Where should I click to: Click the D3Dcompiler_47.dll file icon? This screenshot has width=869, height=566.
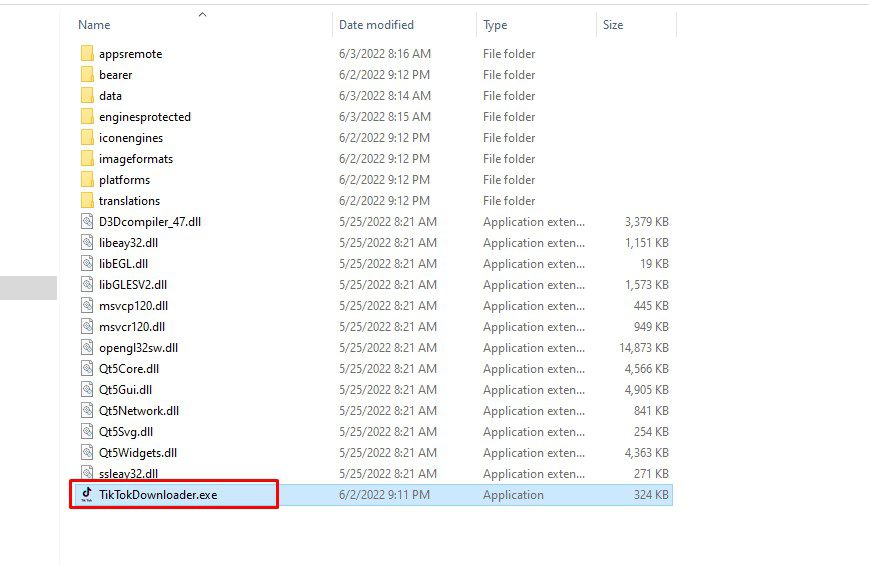87,222
